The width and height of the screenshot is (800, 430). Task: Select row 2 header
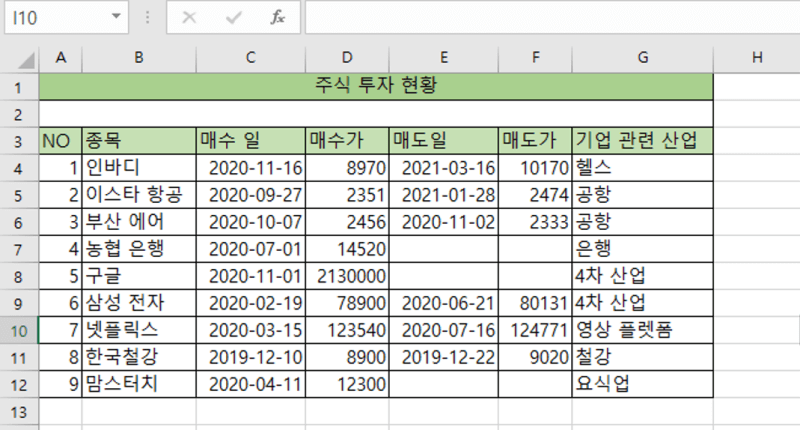[19, 114]
